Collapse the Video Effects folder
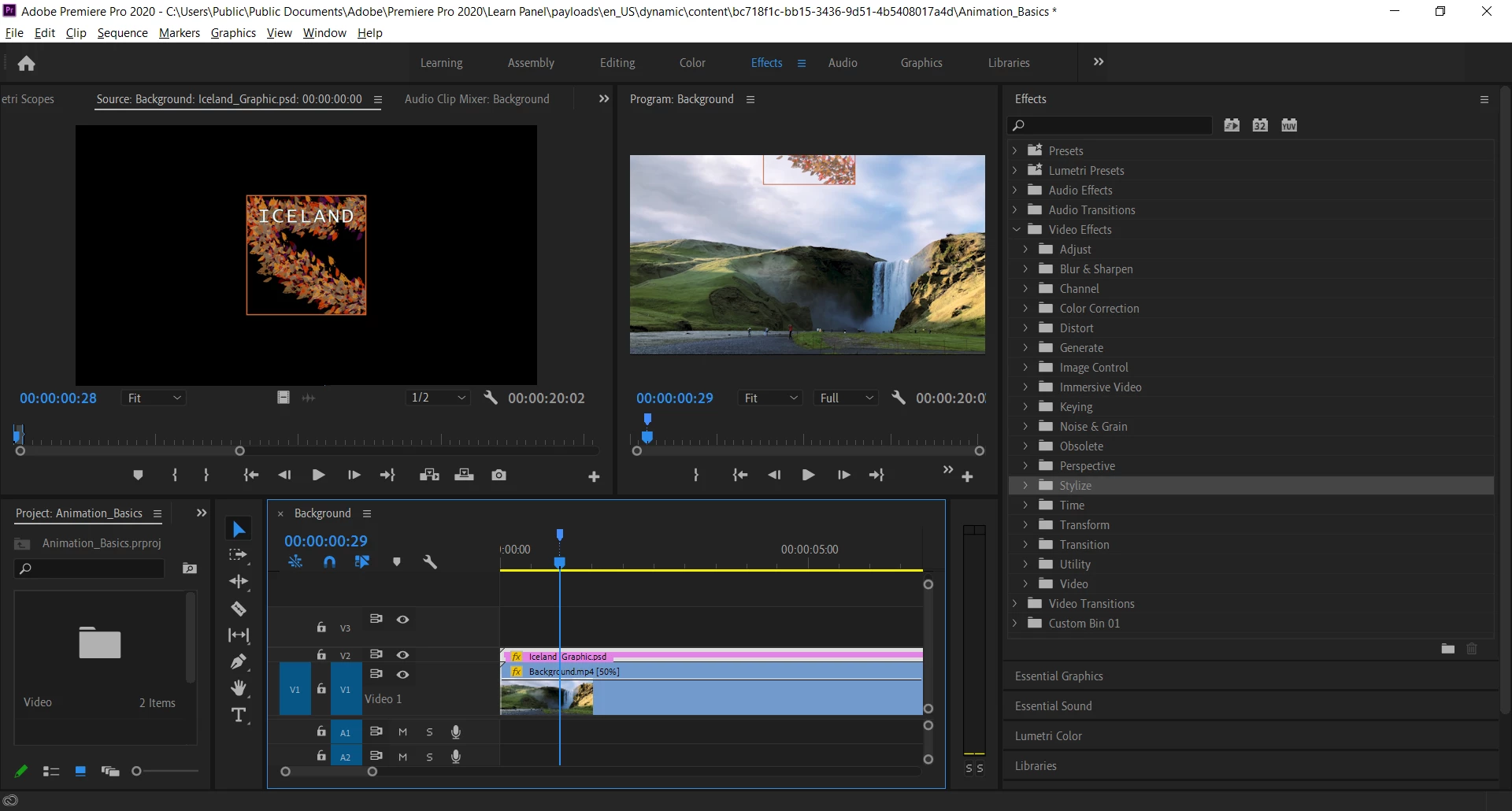The image size is (1512, 811). (1016, 230)
